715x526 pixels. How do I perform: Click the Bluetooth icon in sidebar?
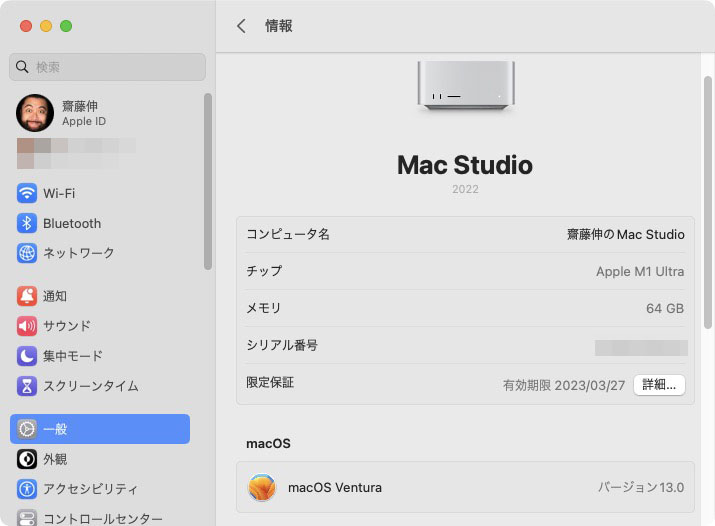click(27, 223)
